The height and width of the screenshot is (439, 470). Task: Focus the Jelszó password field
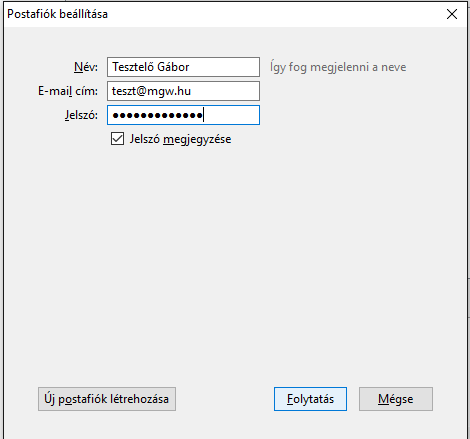point(183,115)
